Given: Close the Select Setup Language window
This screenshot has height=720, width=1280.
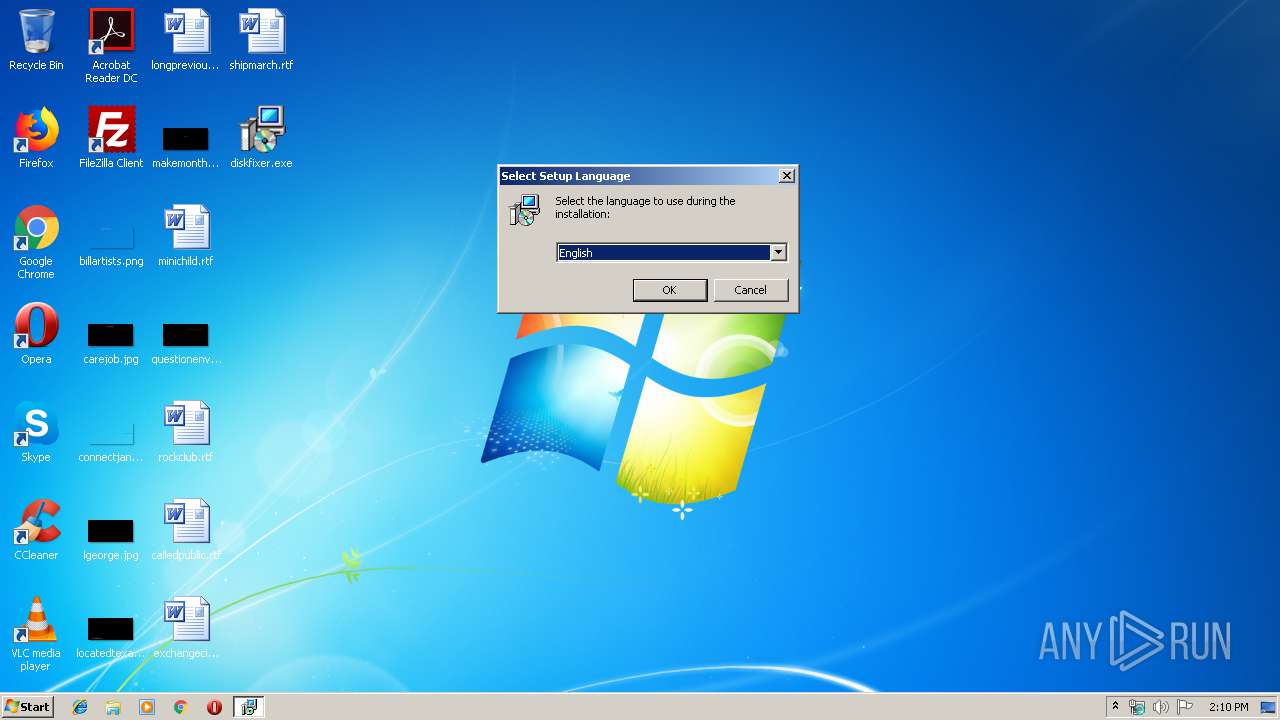Looking at the screenshot, I should click(787, 176).
